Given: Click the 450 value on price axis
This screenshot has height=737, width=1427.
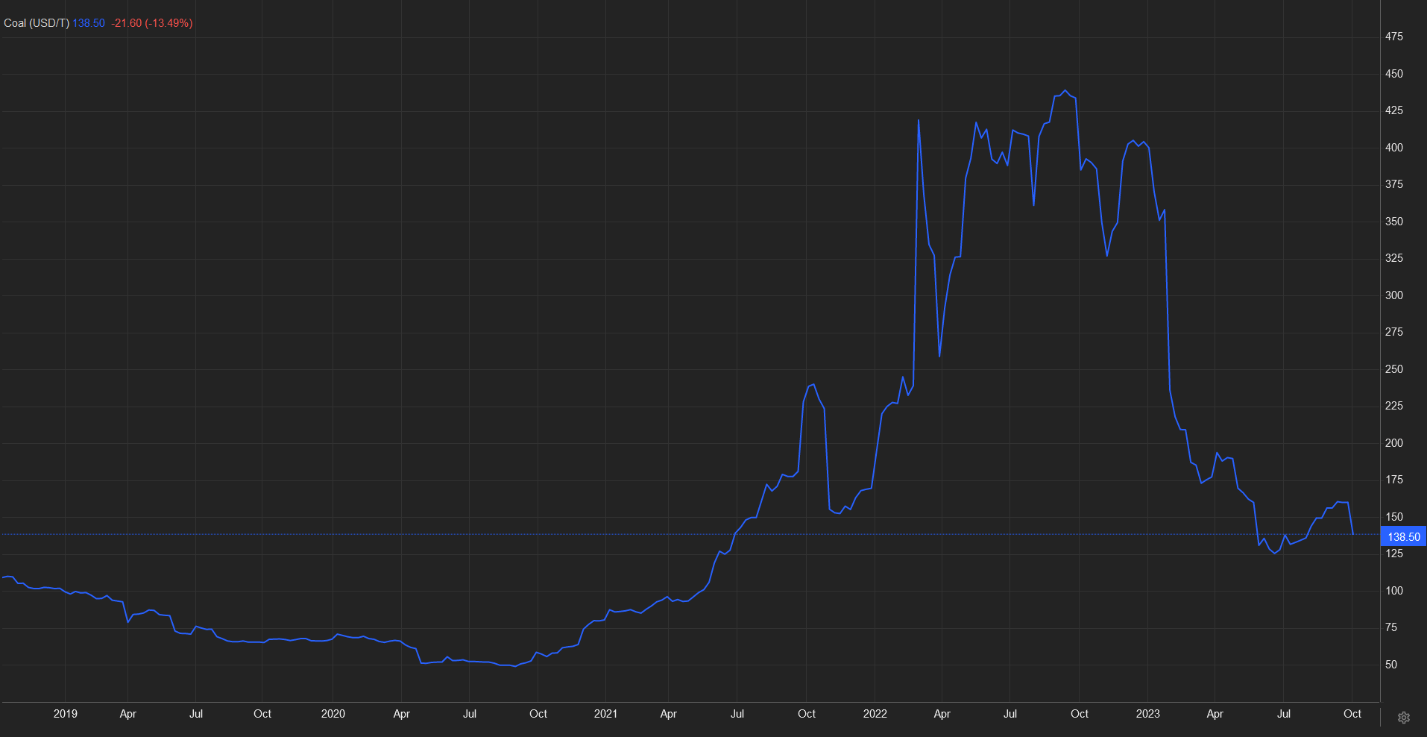Looking at the screenshot, I should pos(1393,74).
